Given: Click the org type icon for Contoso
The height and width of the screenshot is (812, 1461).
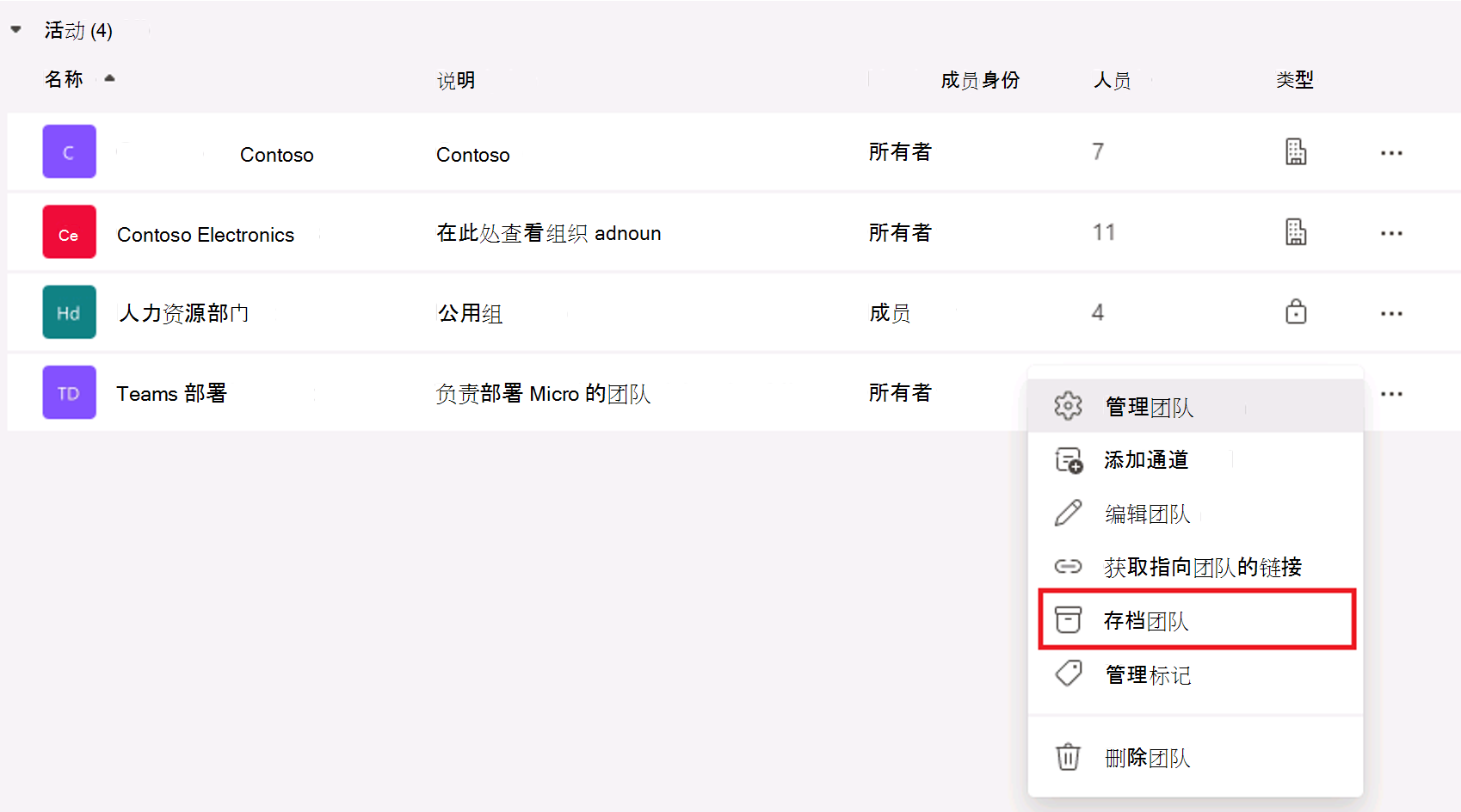Looking at the screenshot, I should [x=1296, y=151].
